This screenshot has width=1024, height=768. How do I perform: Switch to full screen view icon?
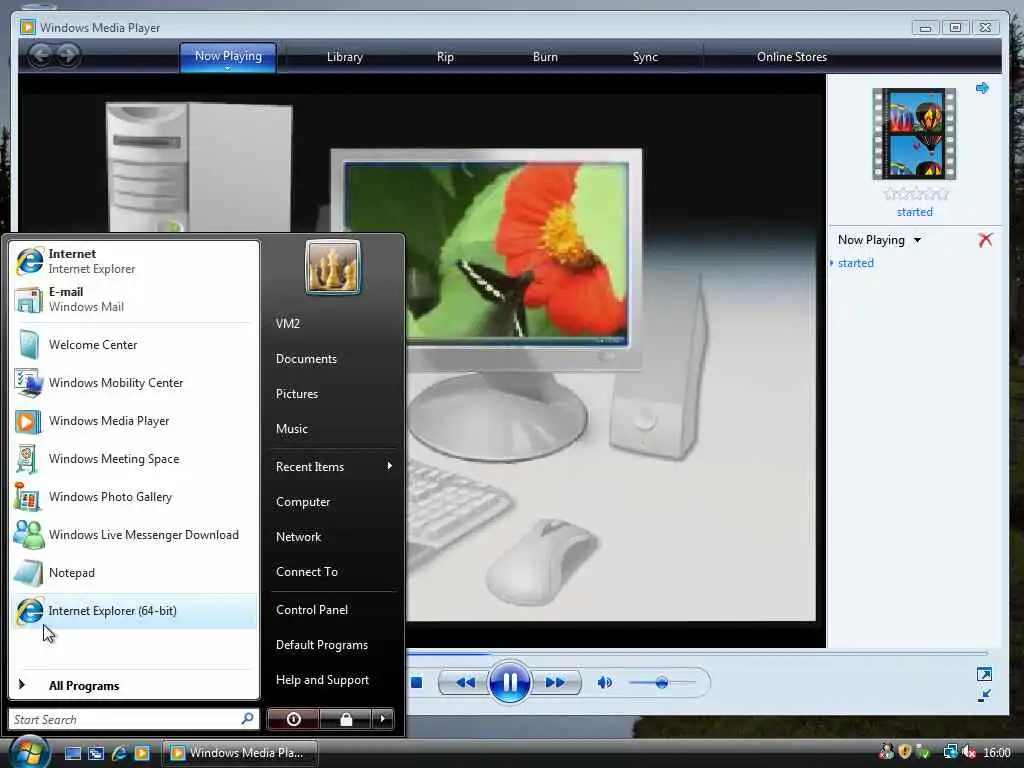(984, 674)
